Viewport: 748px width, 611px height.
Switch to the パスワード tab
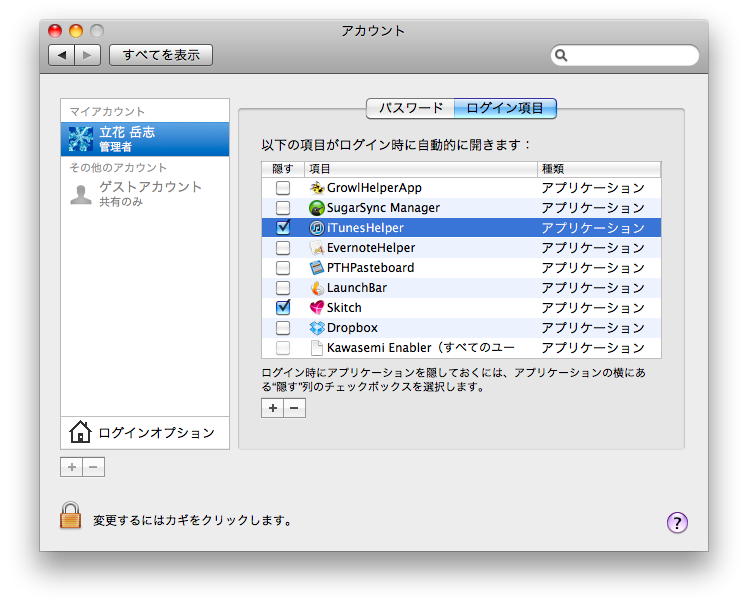pyautogui.click(x=410, y=108)
